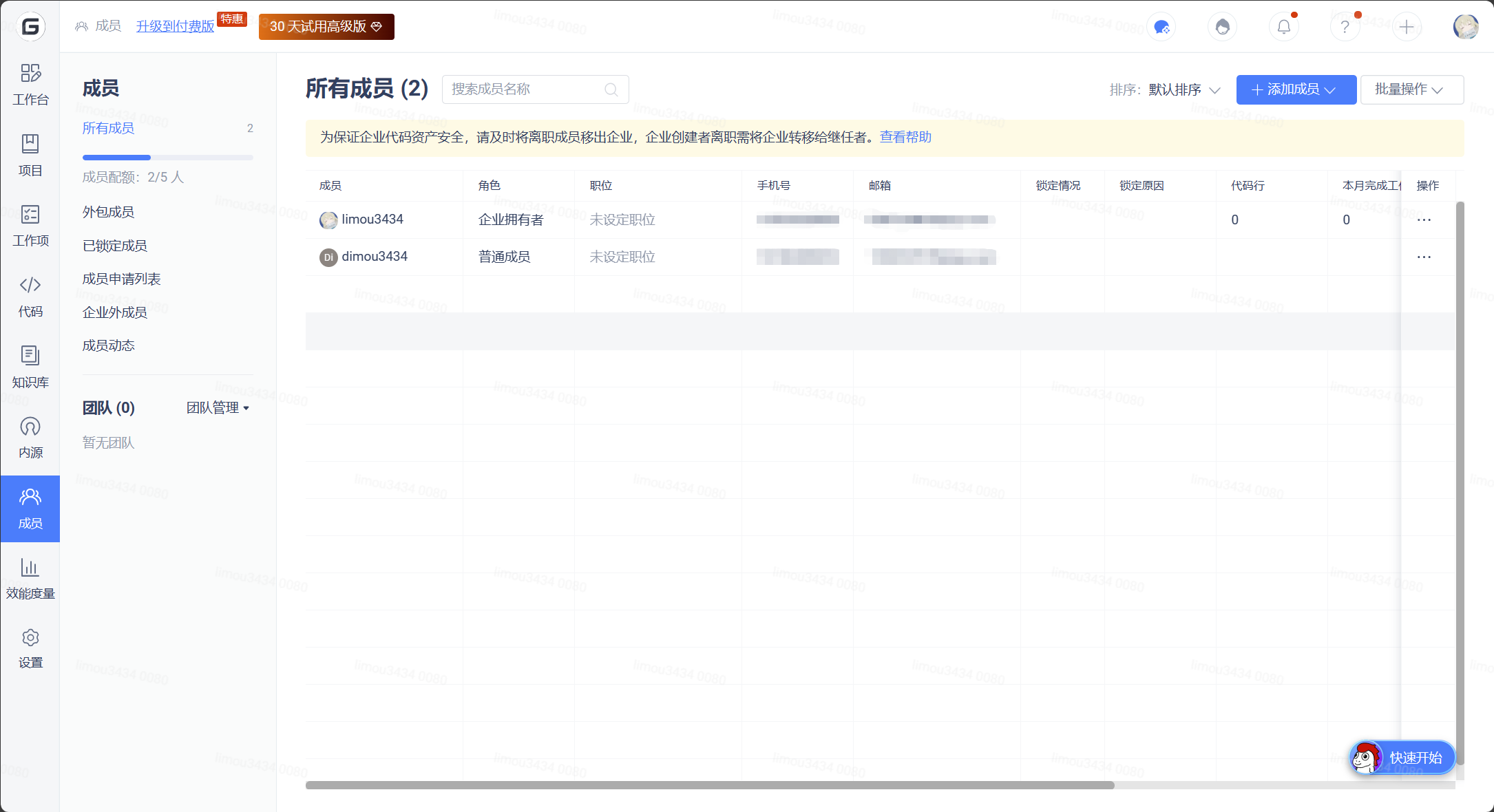This screenshot has width=1494, height=812.
Task: Select 外包成员 in members menu
Action: pyautogui.click(x=108, y=212)
